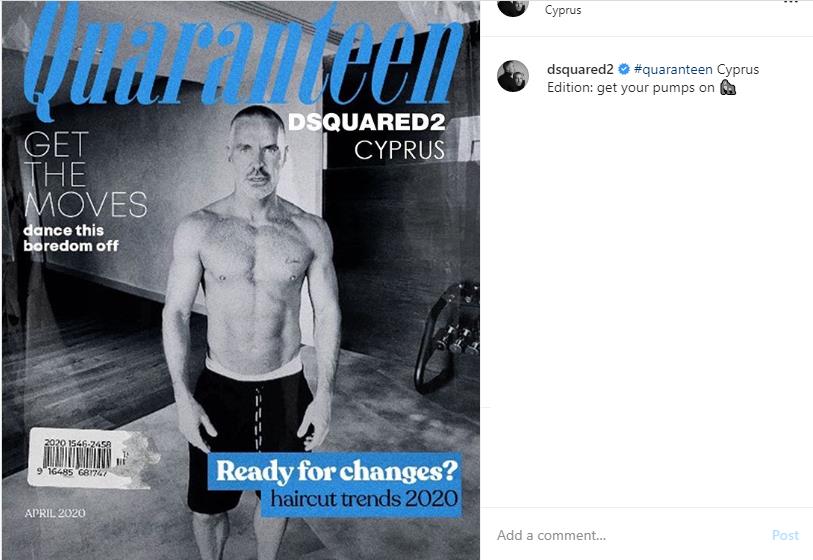Viewport: 813px width, 560px height.
Task: Click the DSQUARED2 text on the cover image
Action: [367, 122]
